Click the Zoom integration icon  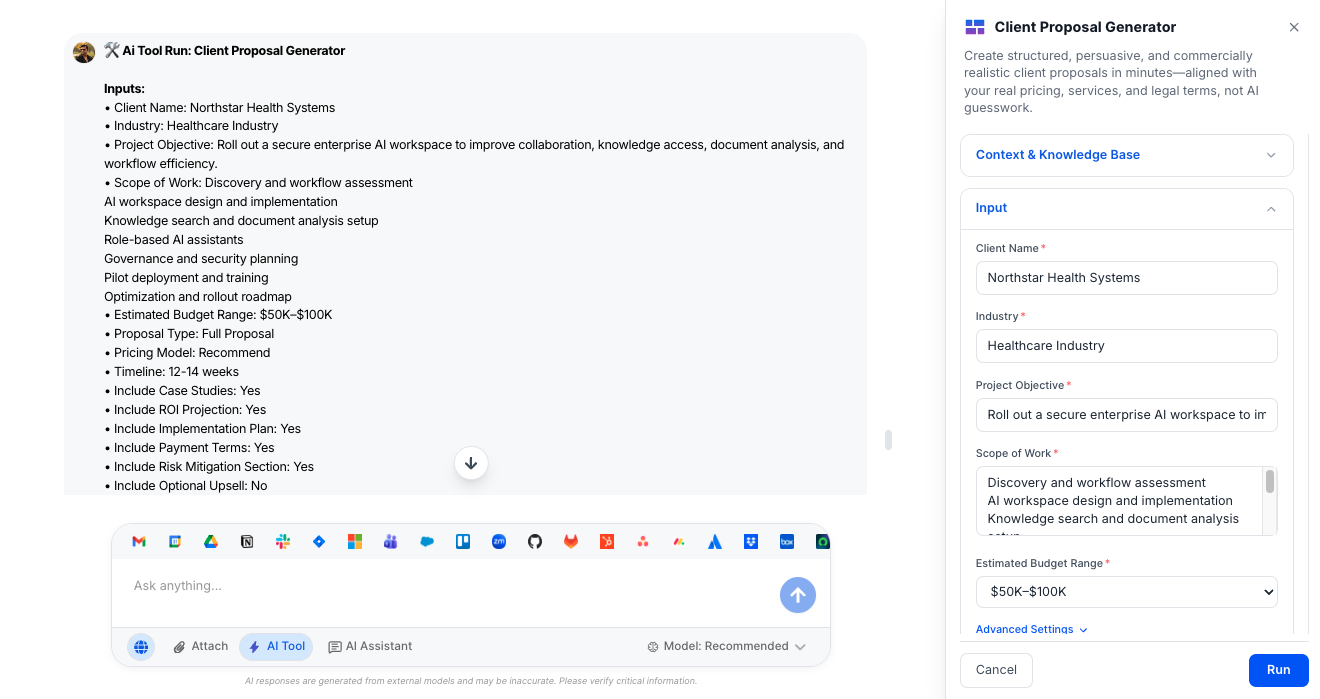pos(499,541)
